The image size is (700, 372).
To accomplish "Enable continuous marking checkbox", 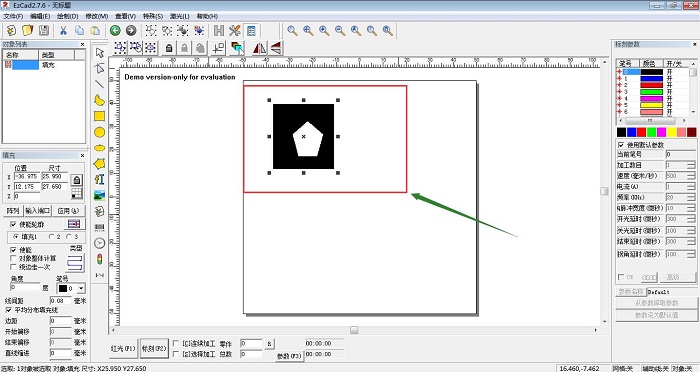I will click(176, 343).
